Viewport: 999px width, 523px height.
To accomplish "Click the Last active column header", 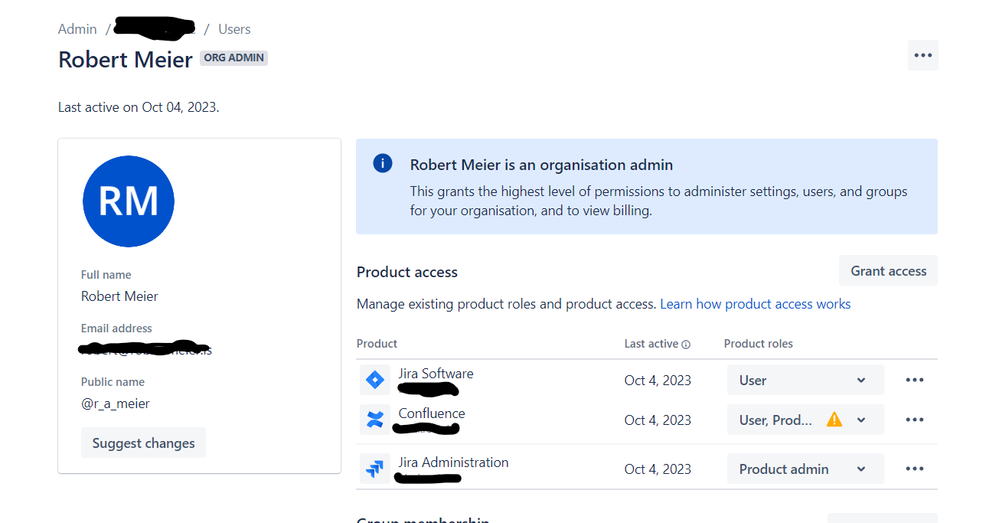I will tap(651, 344).
